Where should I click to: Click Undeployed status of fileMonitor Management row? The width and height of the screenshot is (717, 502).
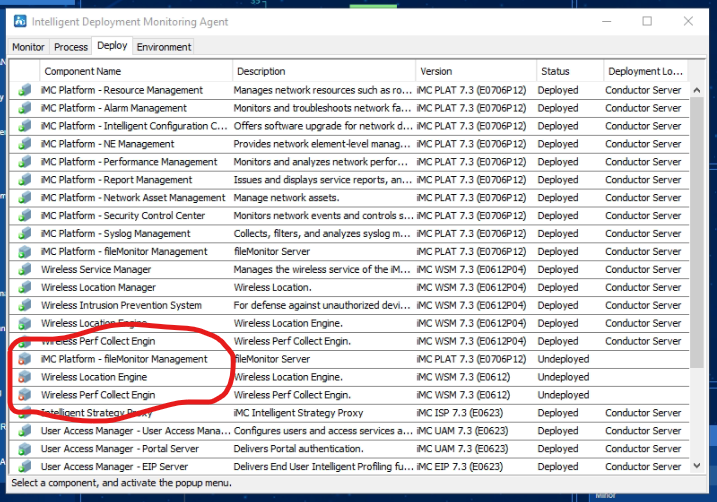tap(563, 359)
